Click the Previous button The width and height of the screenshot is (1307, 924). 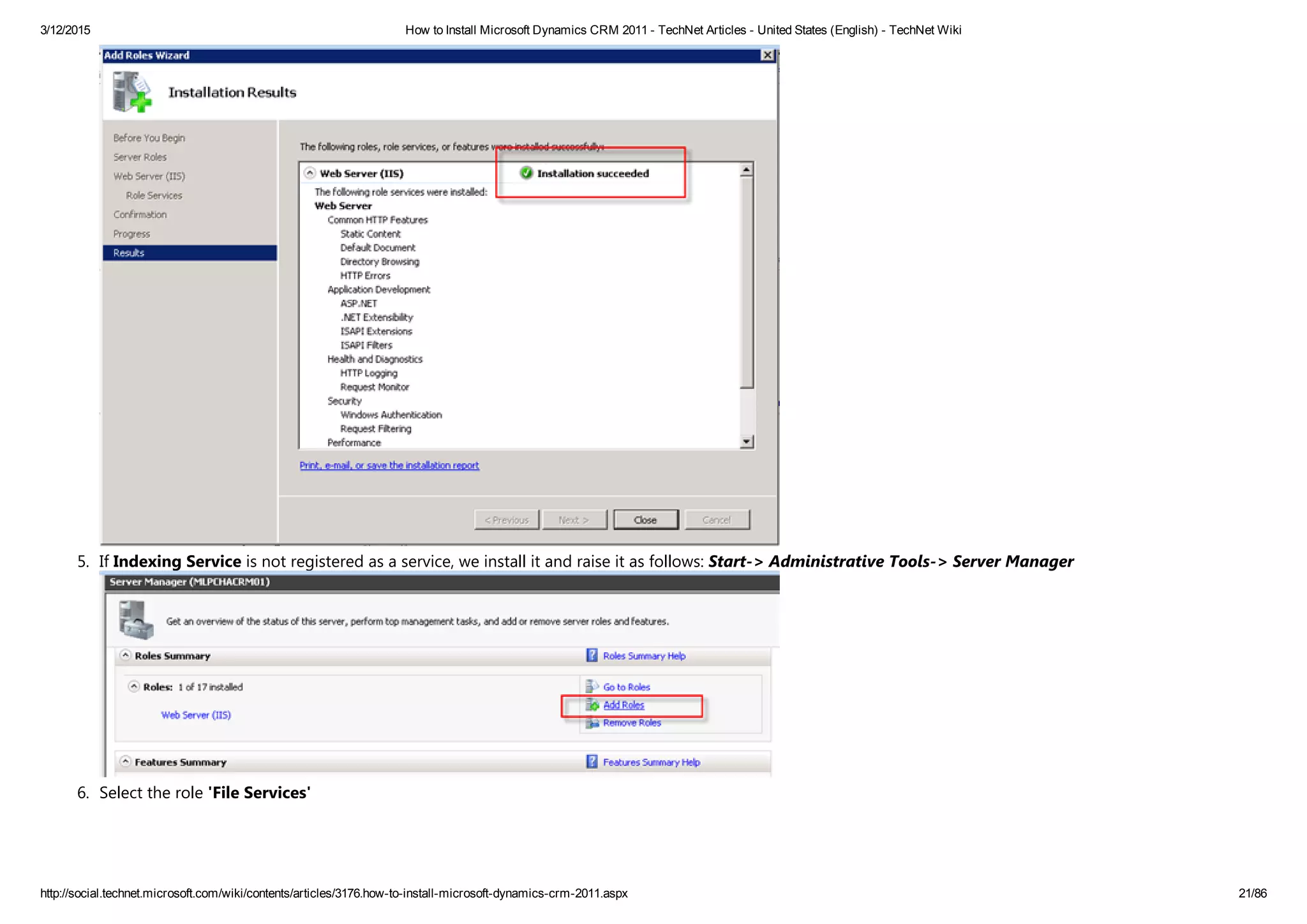507,520
